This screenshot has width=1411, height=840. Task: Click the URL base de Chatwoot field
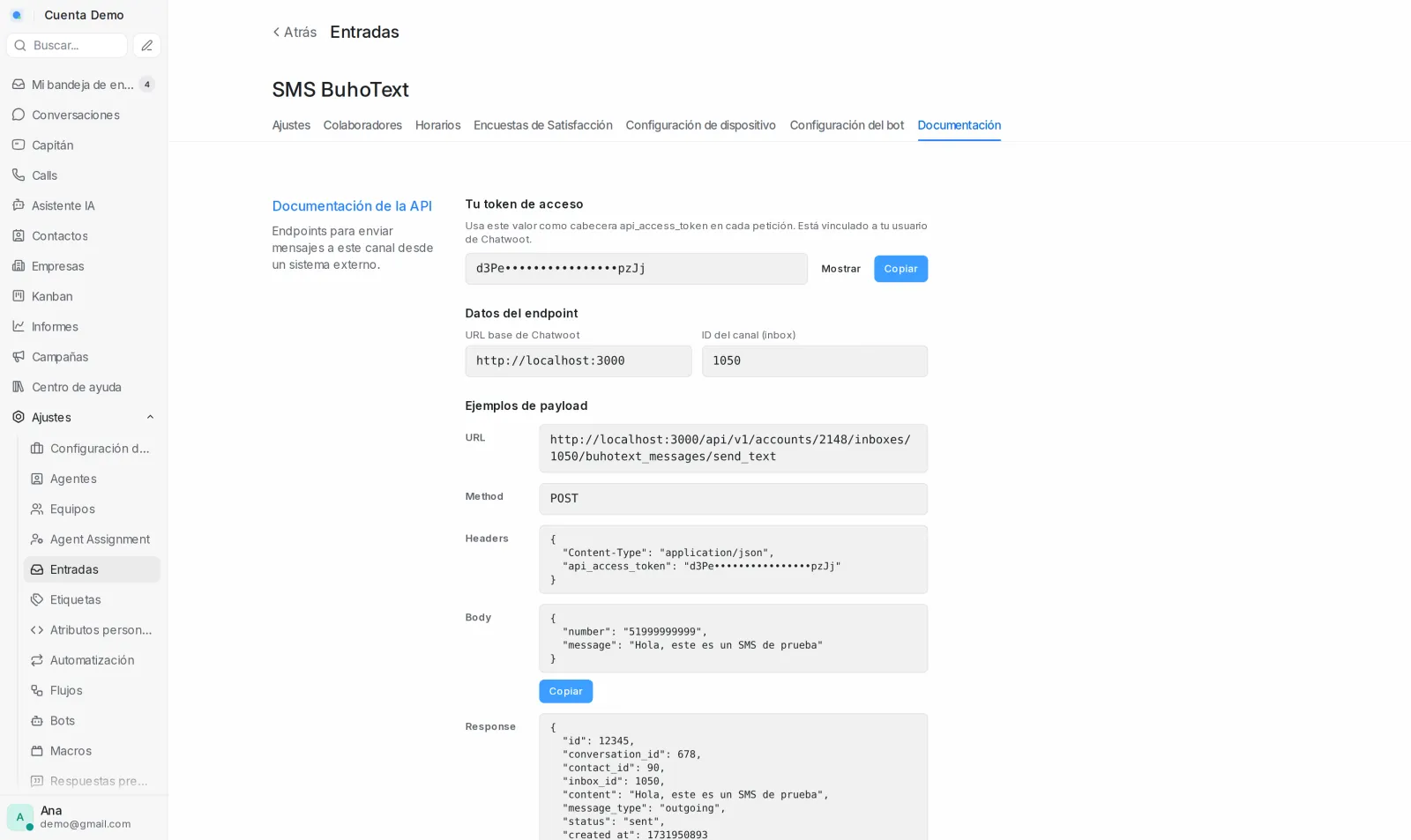coord(579,361)
